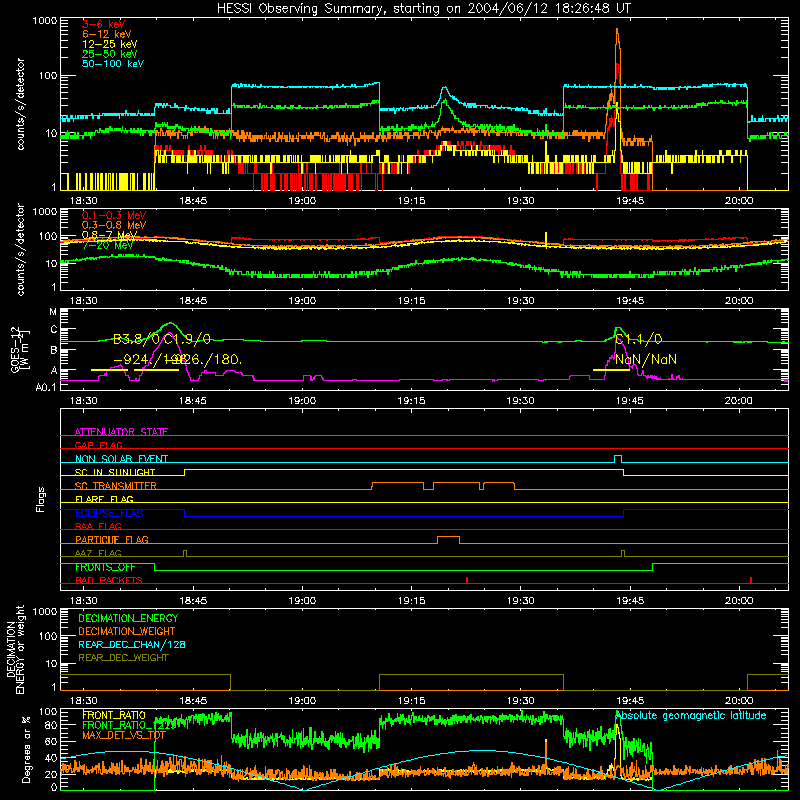Click the B3.8/0 flare annotation
This screenshot has width=800, height=800.
(x=136, y=339)
